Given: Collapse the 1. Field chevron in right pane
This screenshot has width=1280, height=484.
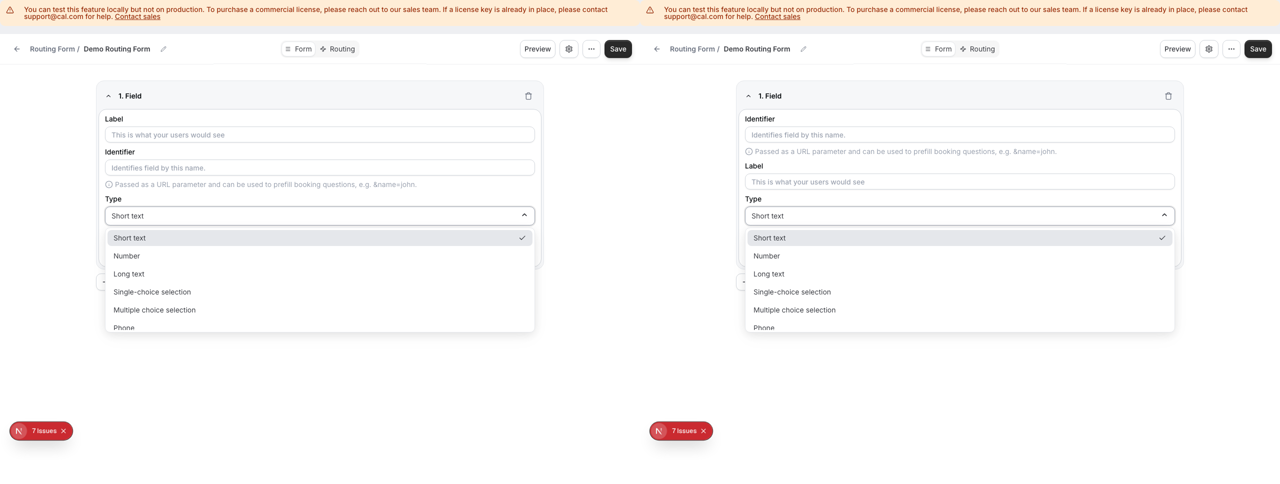Looking at the screenshot, I should 749,96.
